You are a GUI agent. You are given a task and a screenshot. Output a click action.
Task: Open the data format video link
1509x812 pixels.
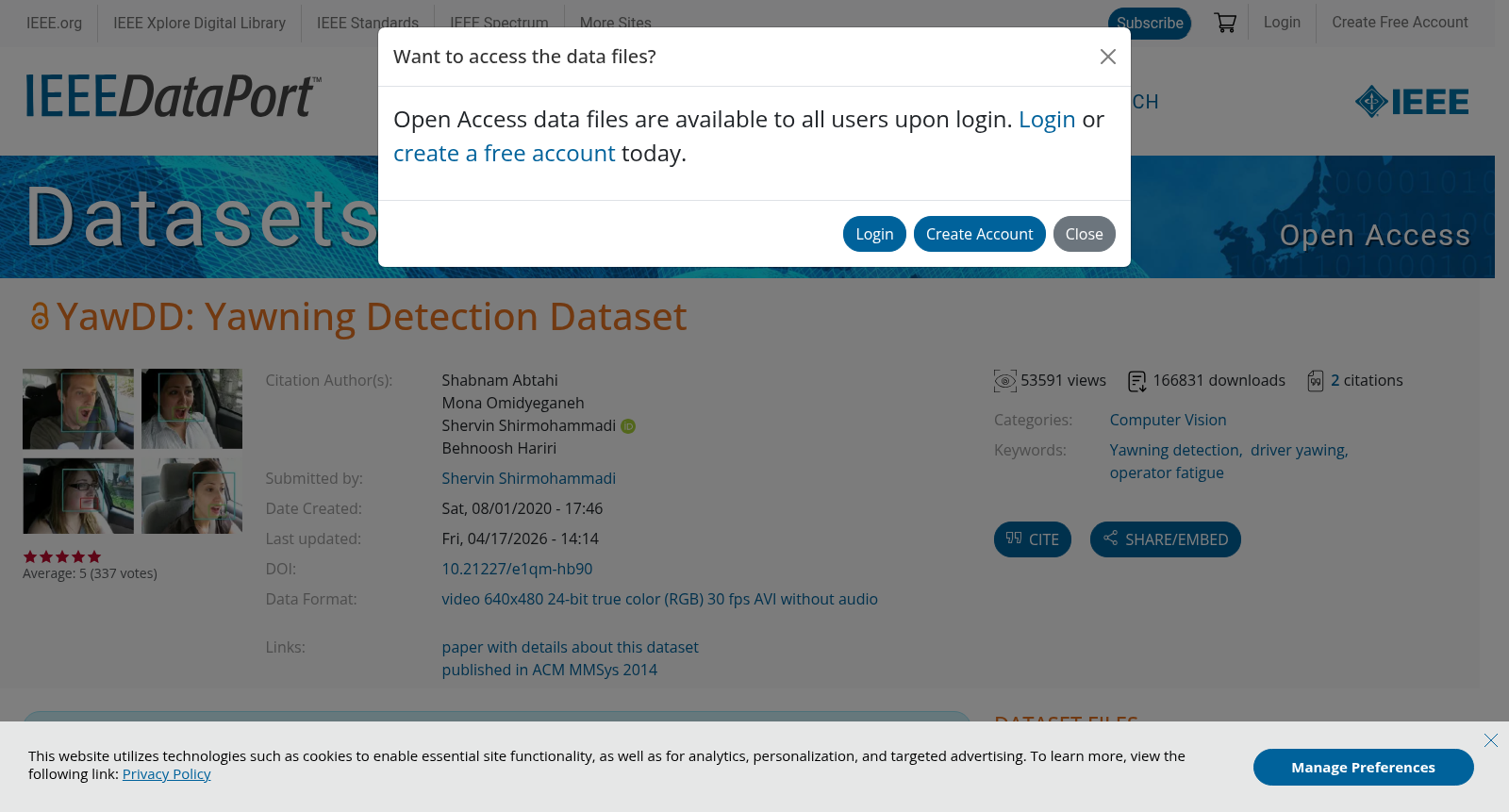659,600
